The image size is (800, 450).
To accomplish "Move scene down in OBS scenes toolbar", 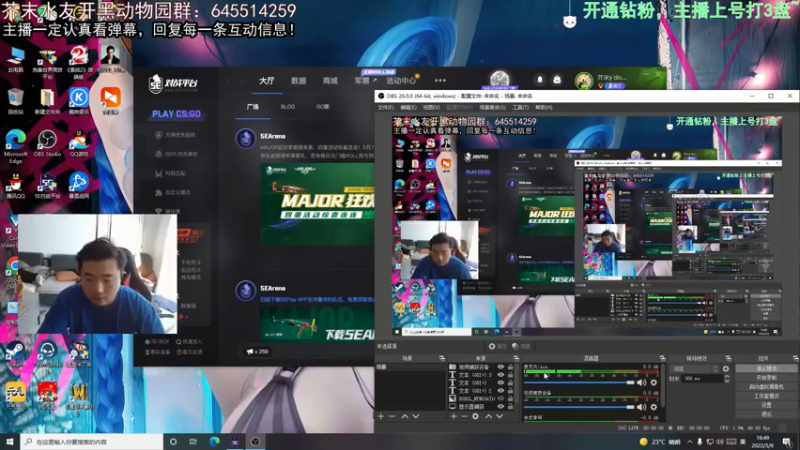I will [416, 416].
